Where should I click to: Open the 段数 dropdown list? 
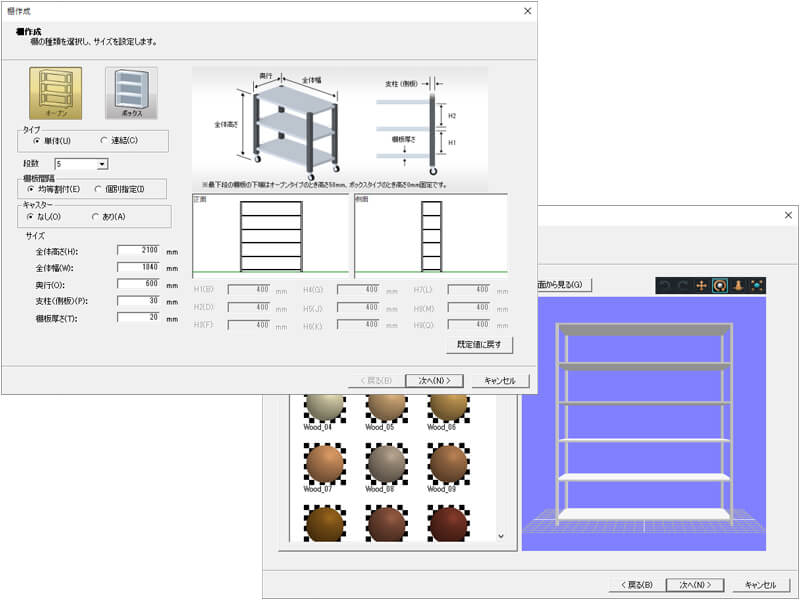[x=102, y=164]
